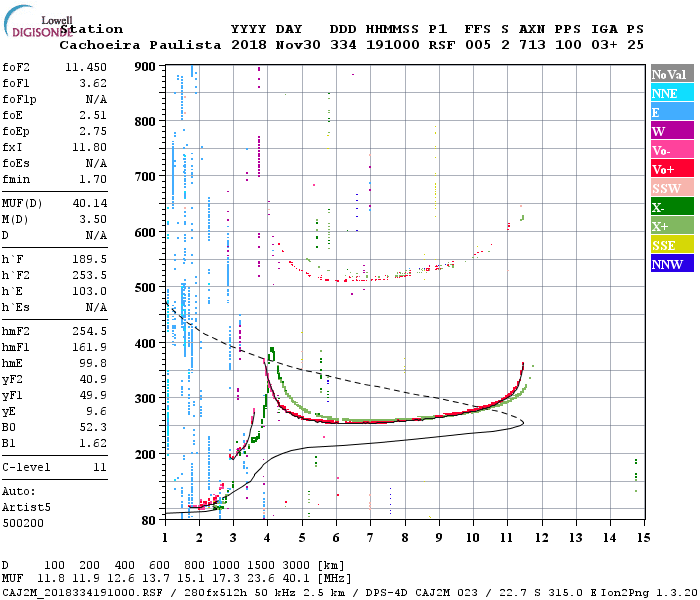Select the X+ light green legend swatch
700x600 pixels.
672,226
